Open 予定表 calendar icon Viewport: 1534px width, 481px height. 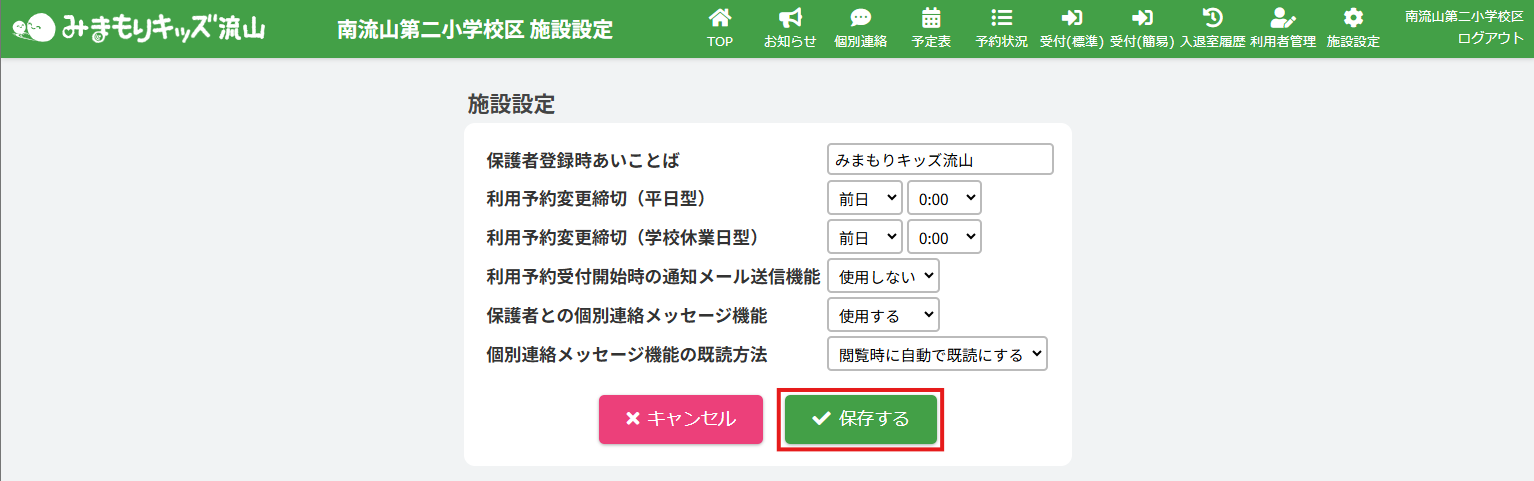tap(931, 18)
